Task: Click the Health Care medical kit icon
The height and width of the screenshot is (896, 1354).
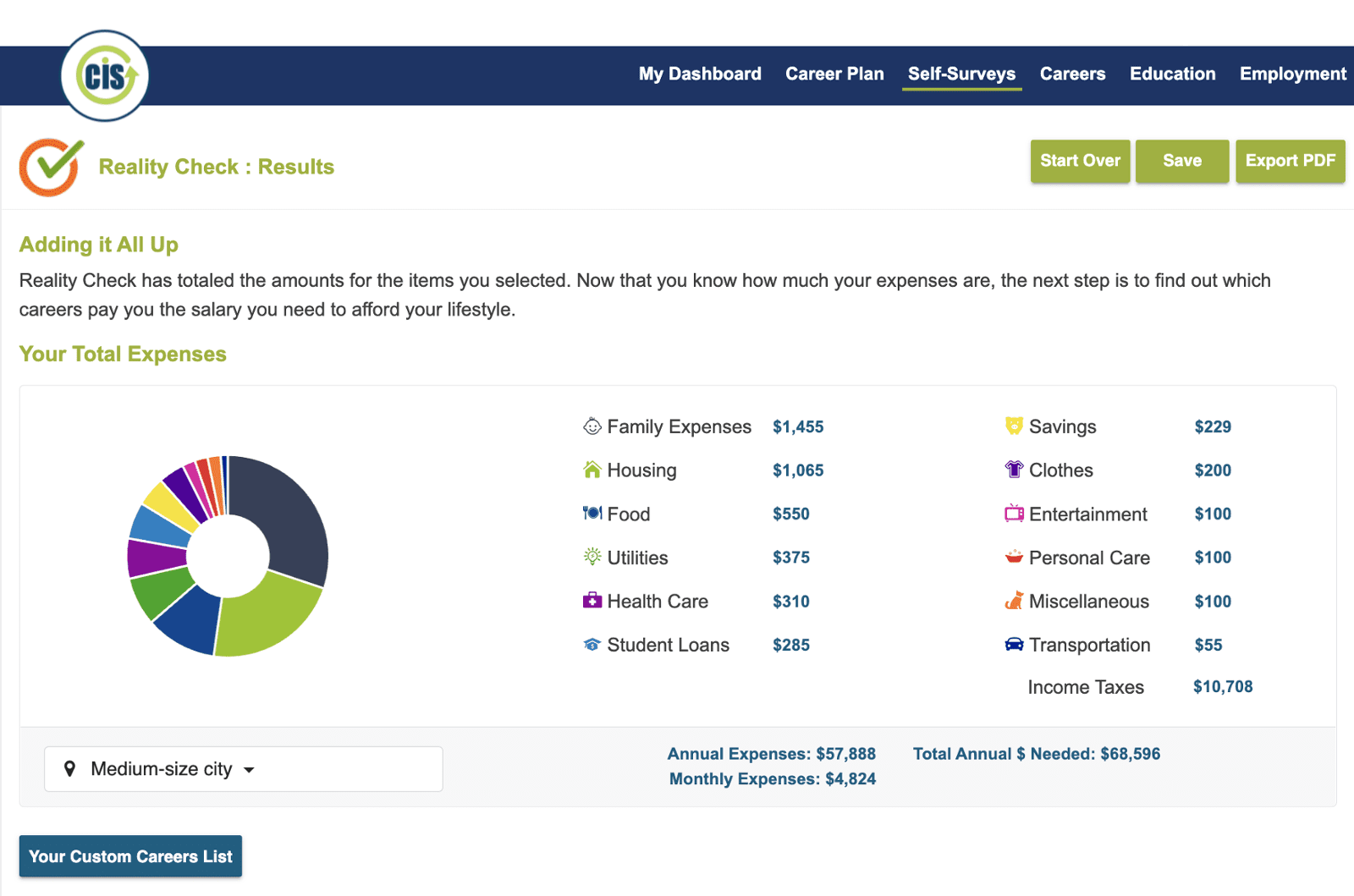Action: (x=592, y=601)
